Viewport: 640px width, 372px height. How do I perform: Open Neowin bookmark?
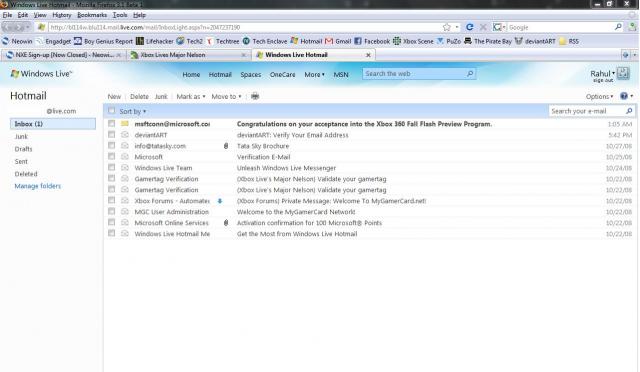(17, 41)
